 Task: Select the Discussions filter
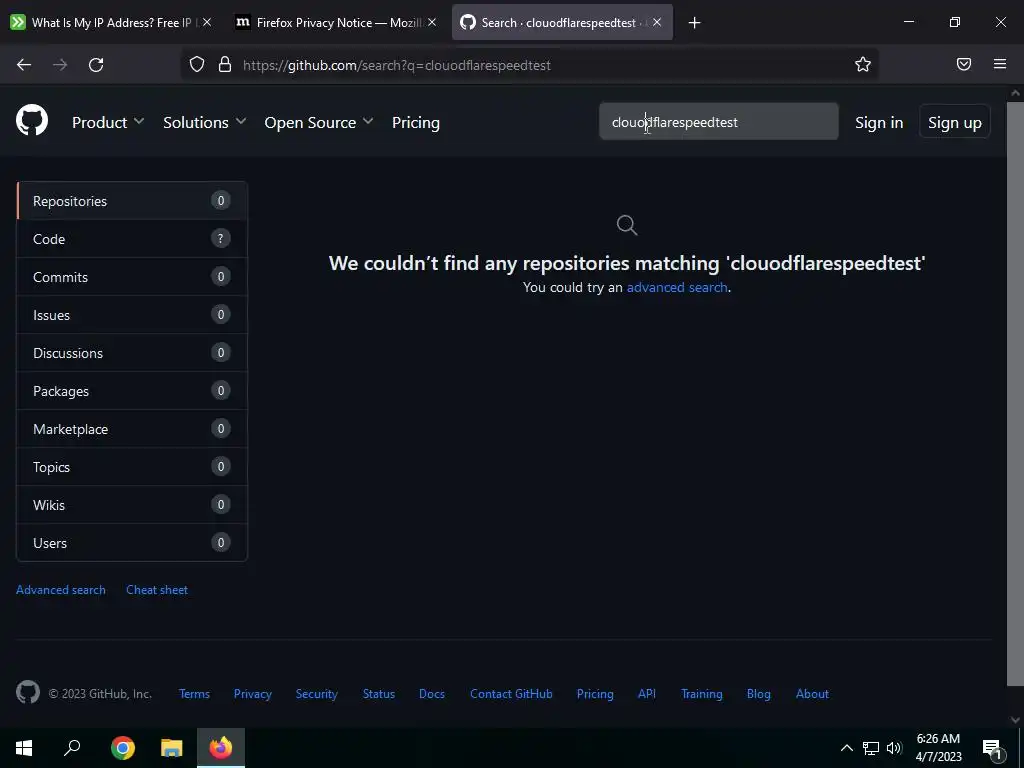[x=132, y=353]
